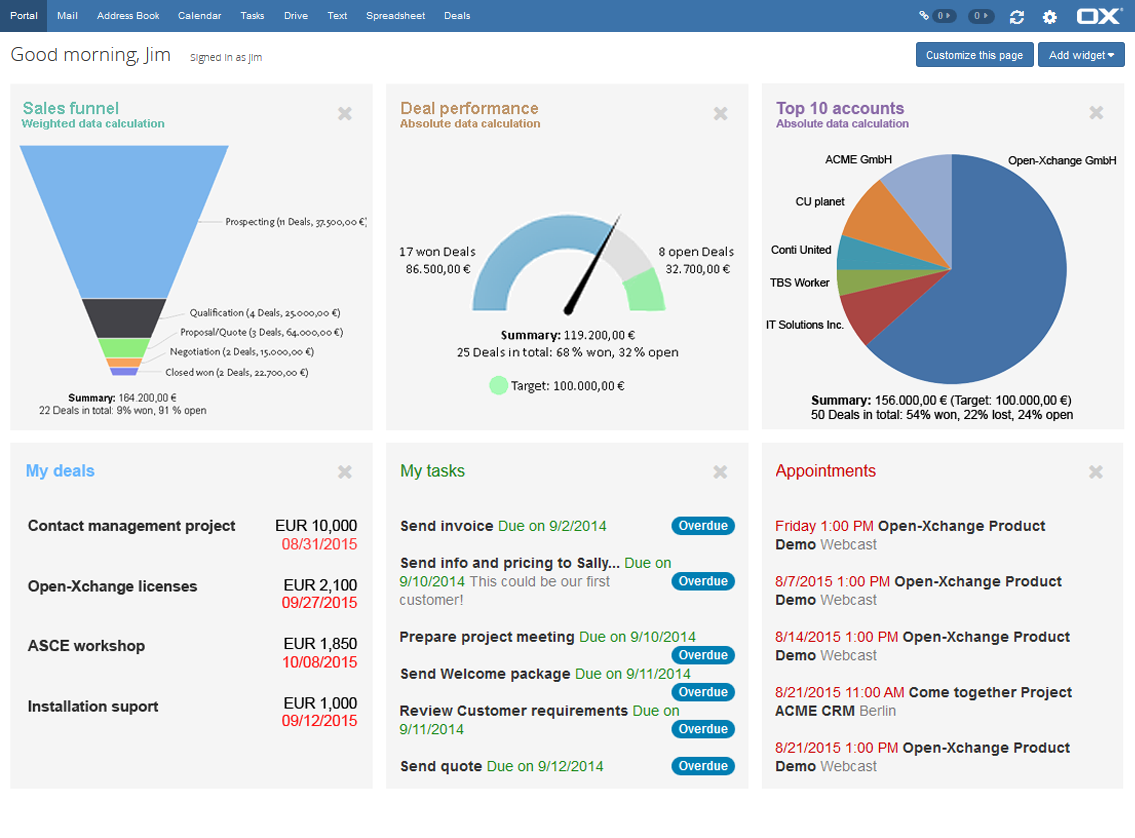Open the Deals tab

click(x=457, y=15)
